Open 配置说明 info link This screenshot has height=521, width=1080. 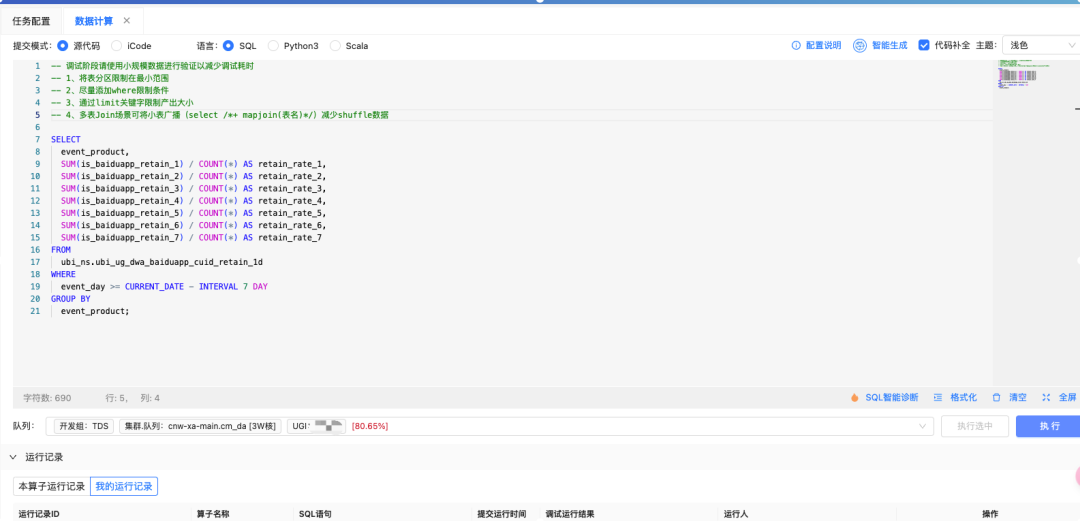coord(824,45)
